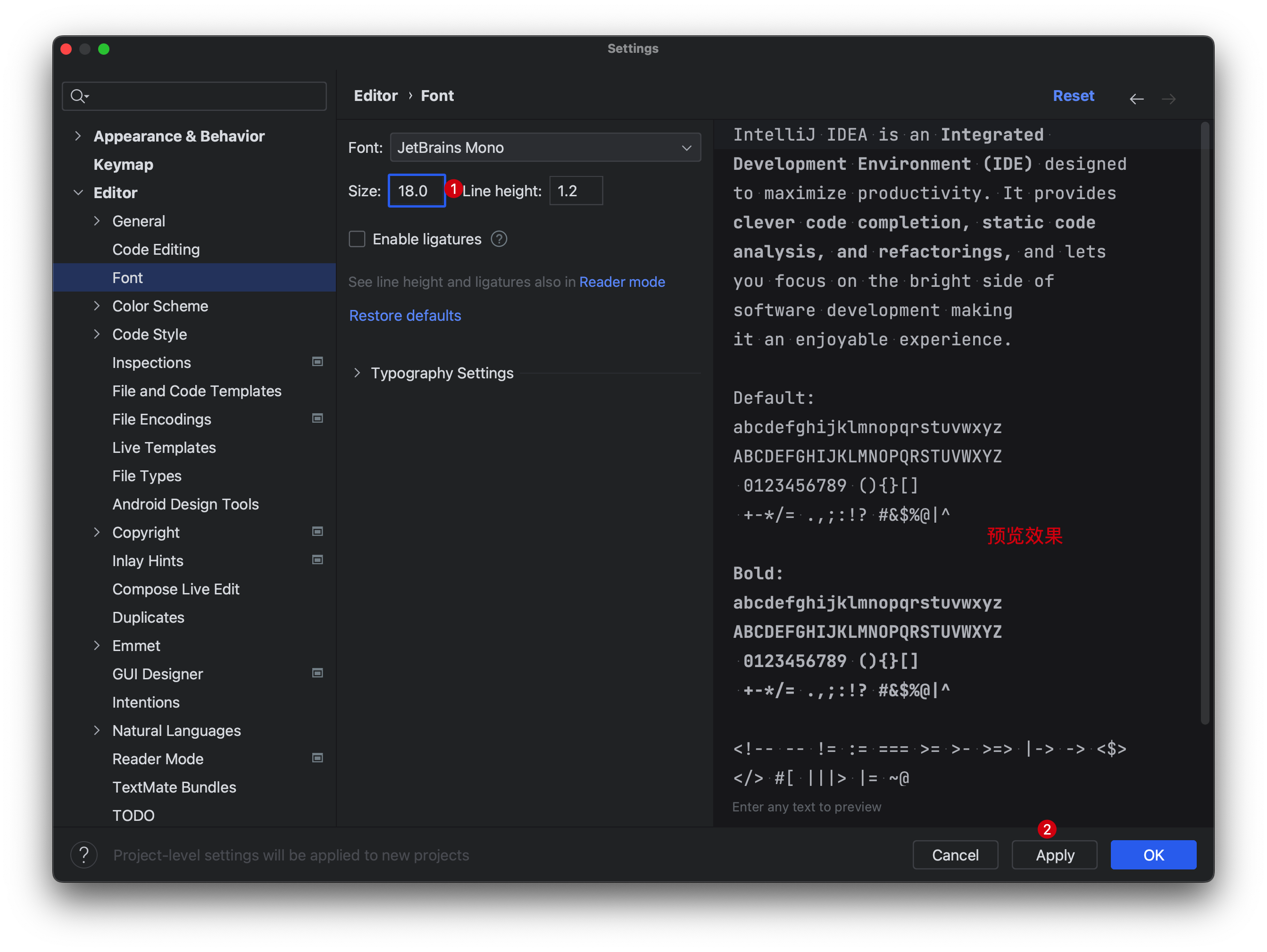Focus the settings search field

click(x=194, y=96)
